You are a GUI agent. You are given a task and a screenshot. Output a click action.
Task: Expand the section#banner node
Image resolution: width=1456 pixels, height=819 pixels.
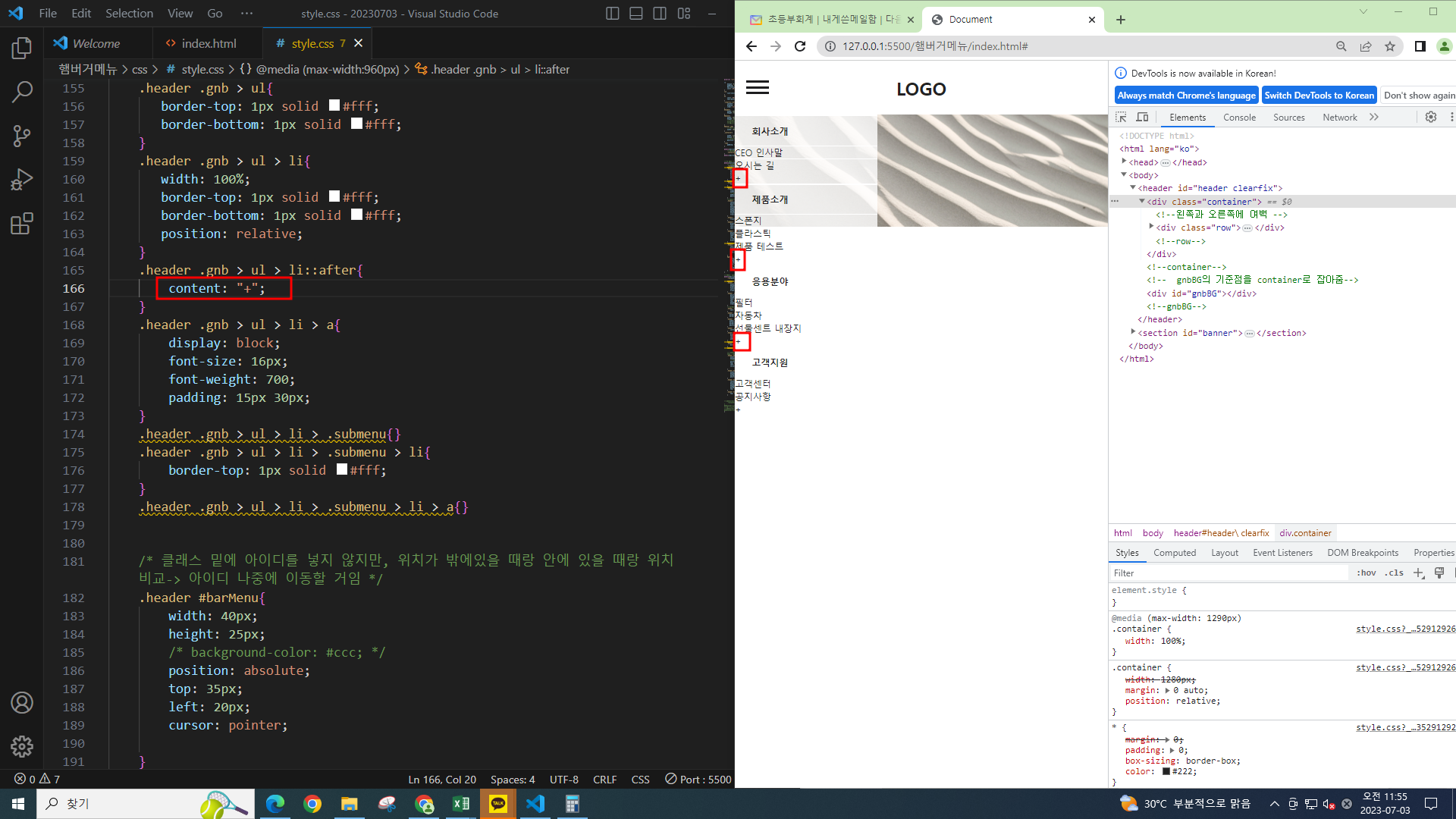click(1133, 332)
